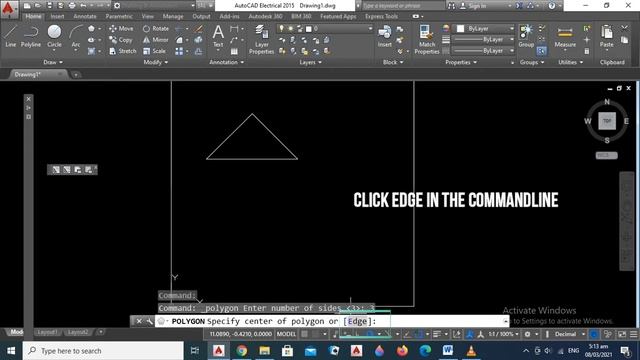
Task: Click the color wheel object color swatch
Action: [446, 28]
